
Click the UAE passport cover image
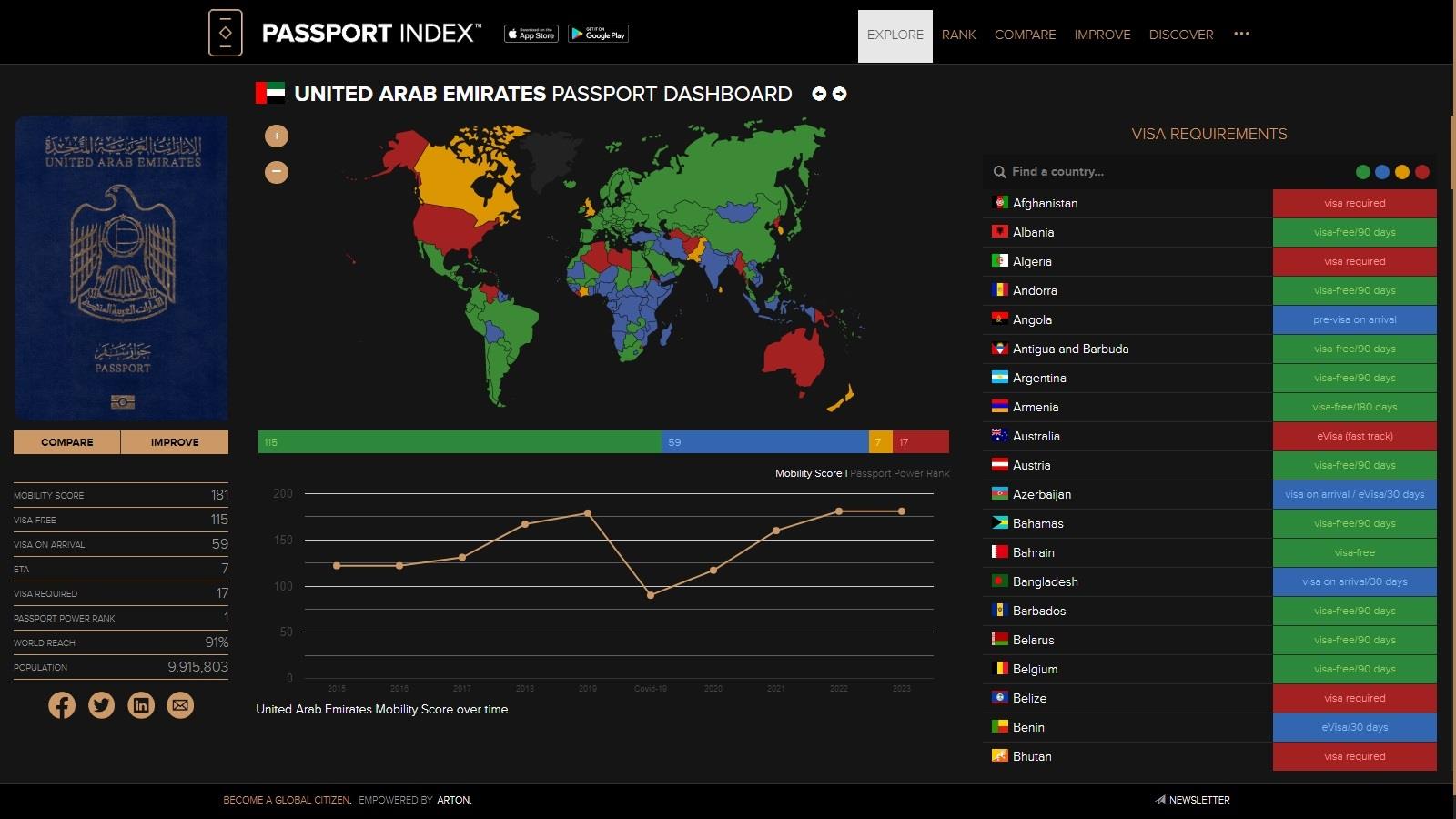point(121,268)
